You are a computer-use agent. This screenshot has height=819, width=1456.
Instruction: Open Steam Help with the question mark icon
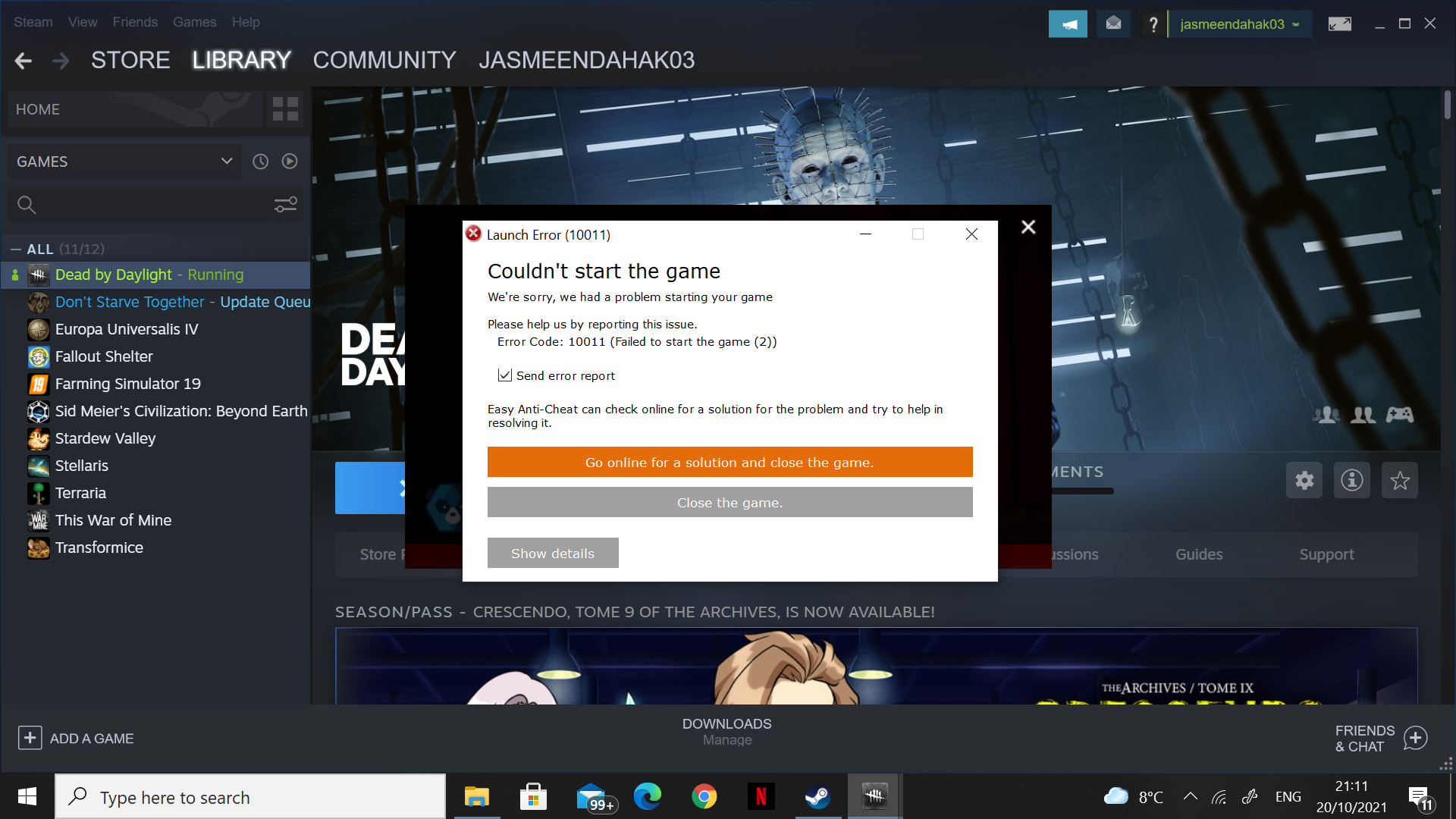(1153, 24)
